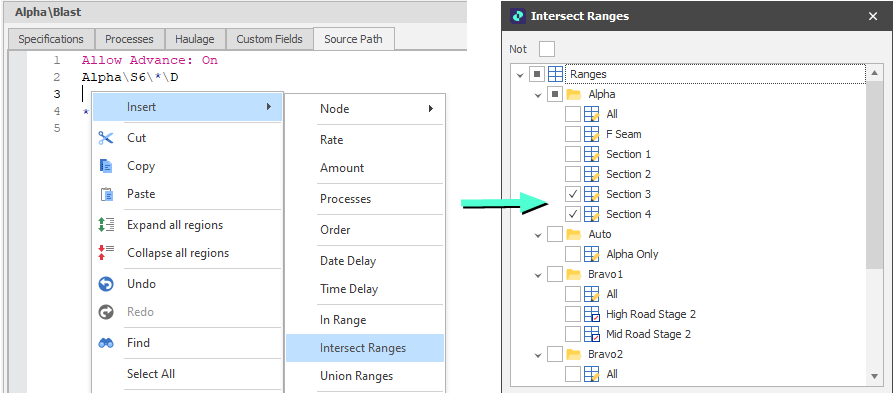Choose Rate from the Insert submenu
Viewport: 896px width, 393px height.
(x=365, y=140)
